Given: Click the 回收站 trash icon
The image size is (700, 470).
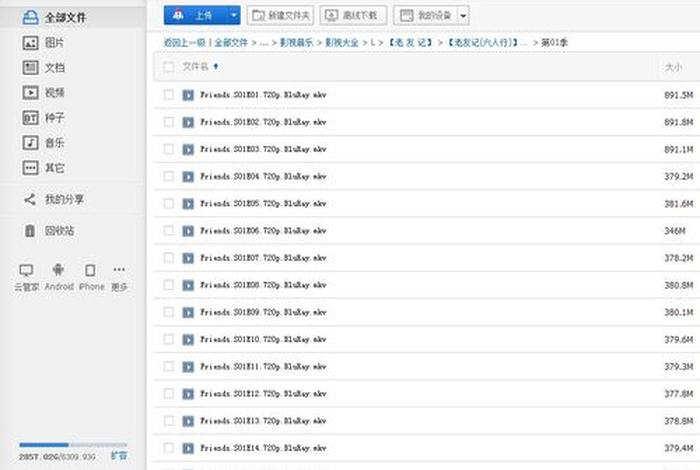Looking at the screenshot, I should [x=29, y=231].
